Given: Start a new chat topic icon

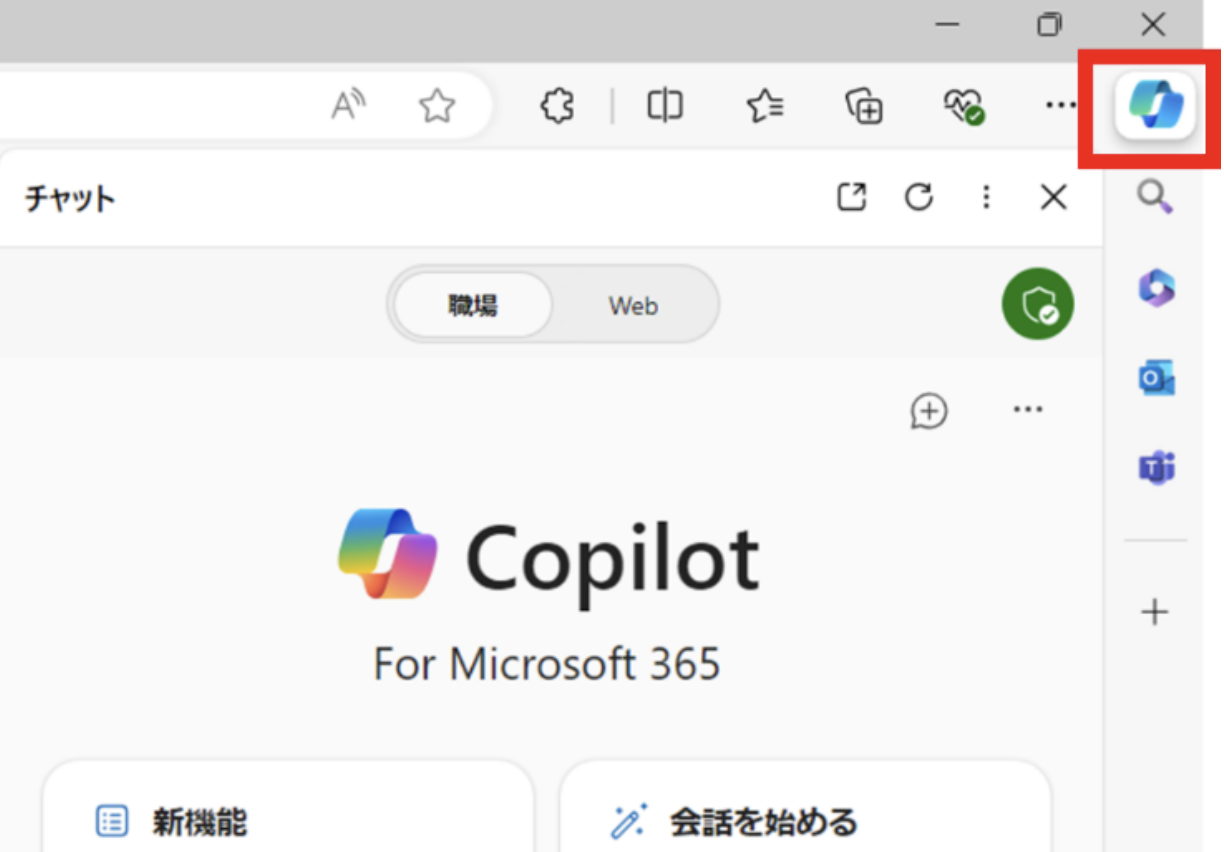Looking at the screenshot, I should pyautogui.click(x=929, y=411).
